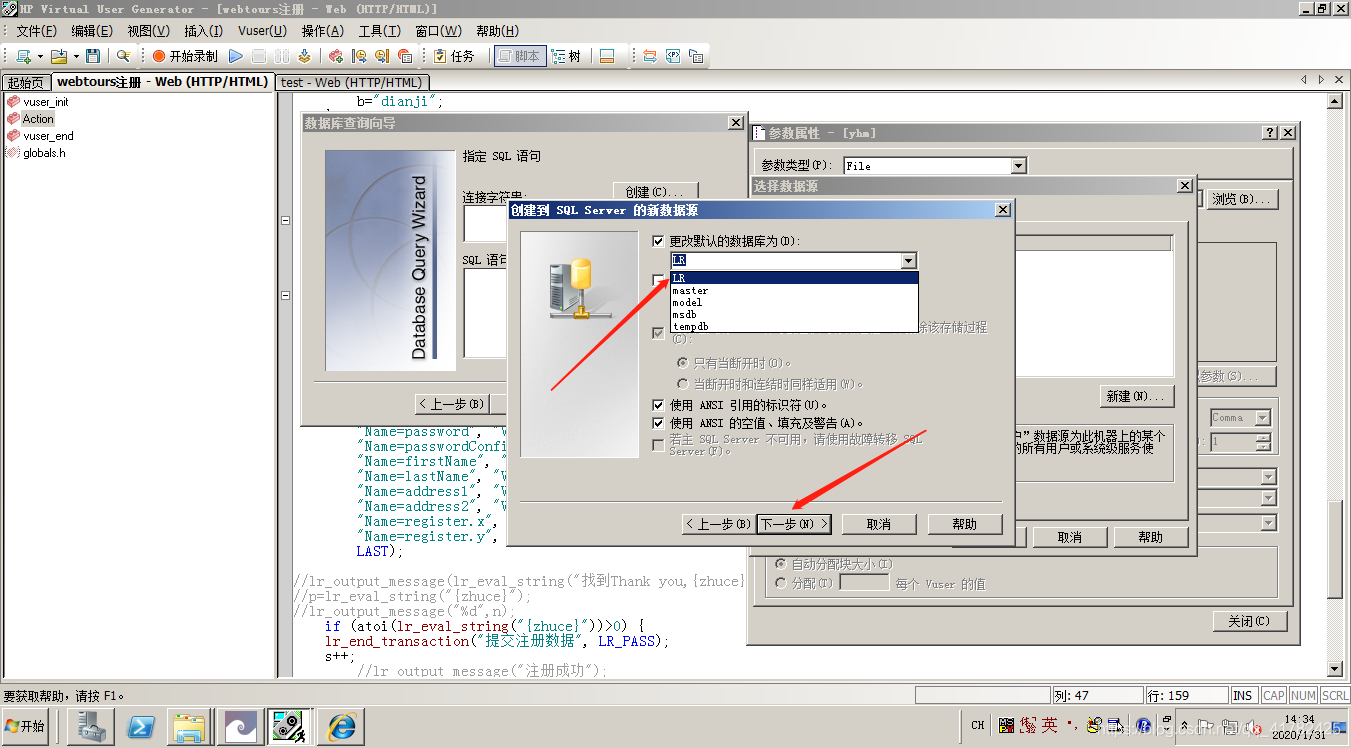This screenshot has height=748, width=1351.
Task: Click 取消 in SQL Server data source dialog
Action: point(879,524)
